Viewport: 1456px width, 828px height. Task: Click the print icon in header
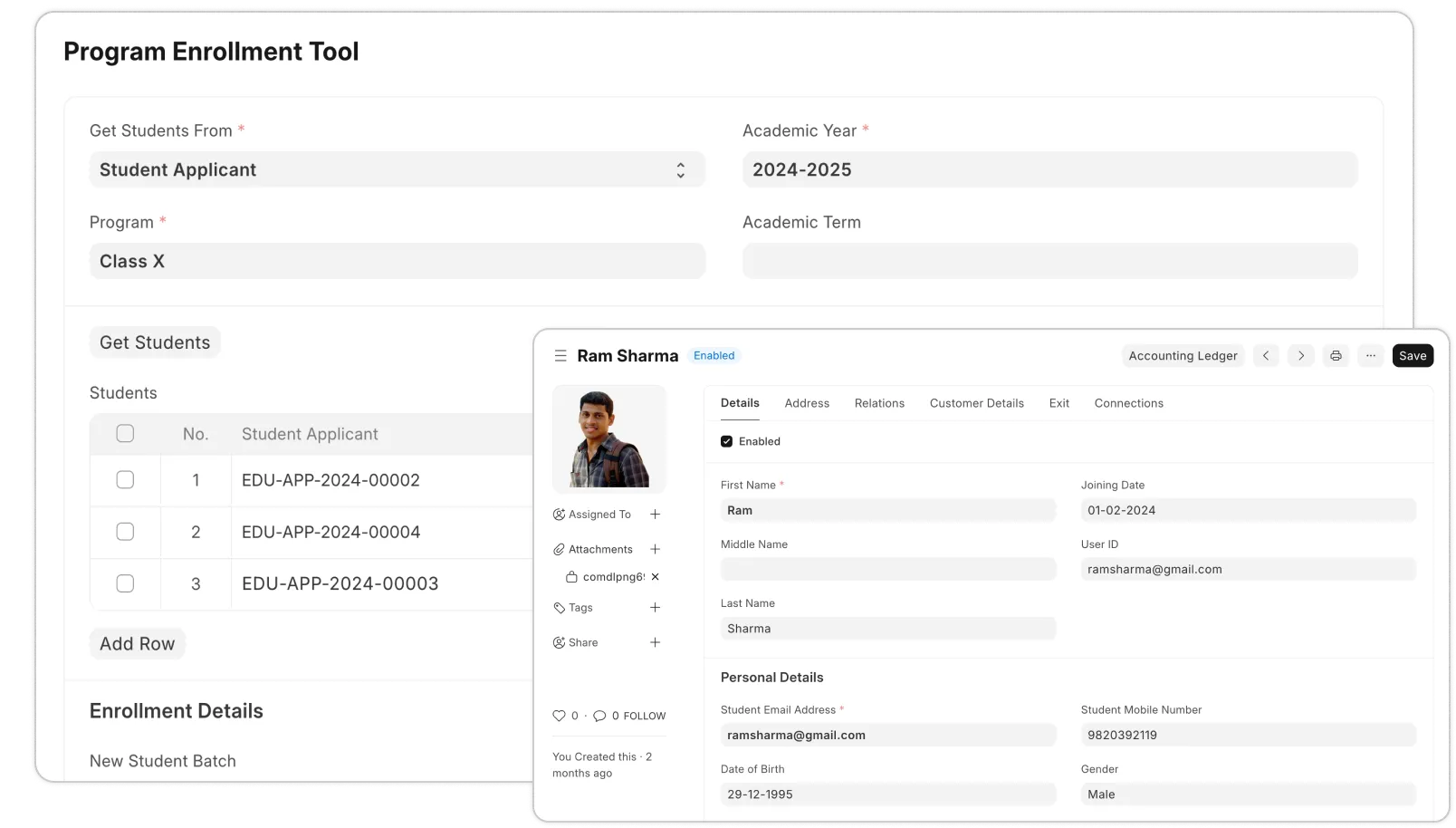pos(1336,356)
